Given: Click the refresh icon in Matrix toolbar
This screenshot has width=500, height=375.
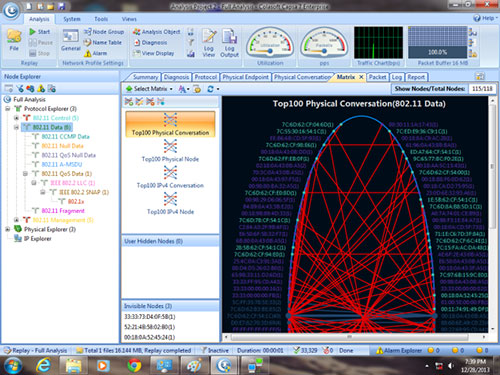Looking at the screenshot, I should click(x=210, y=89).
